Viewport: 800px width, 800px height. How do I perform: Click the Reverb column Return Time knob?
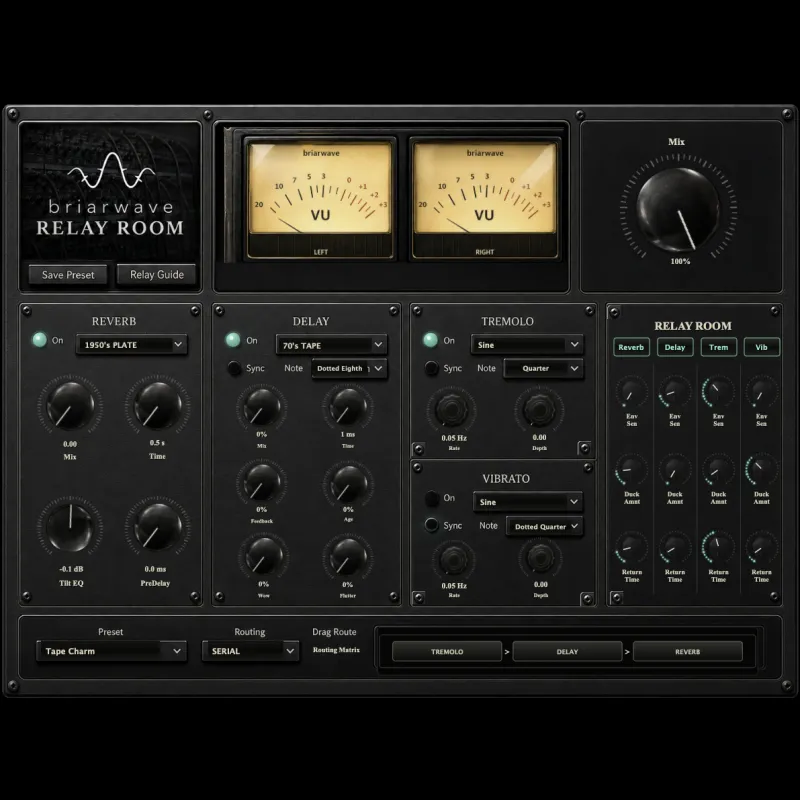click(x=632, y=548)
